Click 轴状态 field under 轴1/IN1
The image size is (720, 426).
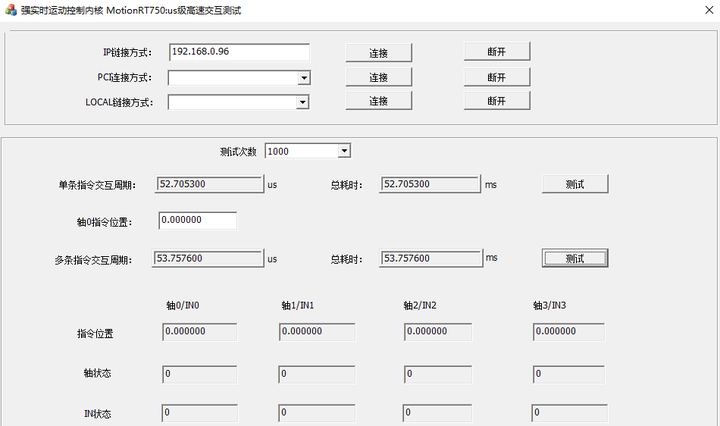click(317, 374)
